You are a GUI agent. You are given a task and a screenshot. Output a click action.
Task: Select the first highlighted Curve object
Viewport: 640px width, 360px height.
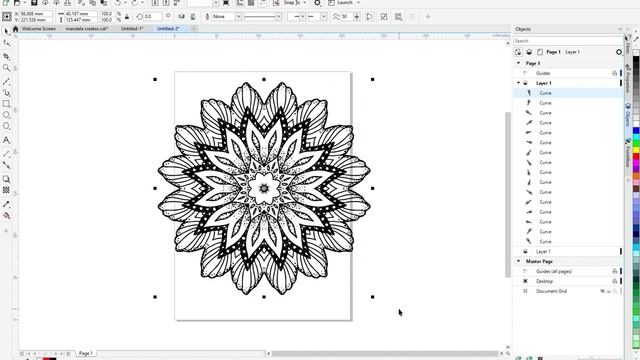[x=567, y=93]
